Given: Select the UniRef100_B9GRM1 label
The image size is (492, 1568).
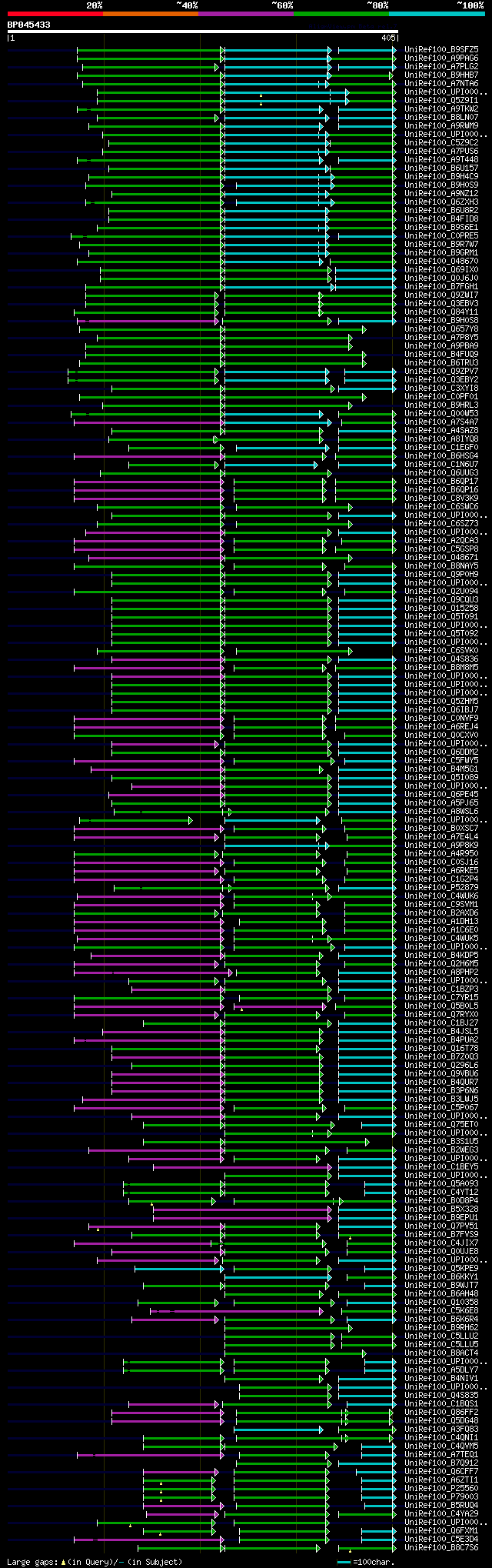Looking at the screenshot, I should coord(441,252).
